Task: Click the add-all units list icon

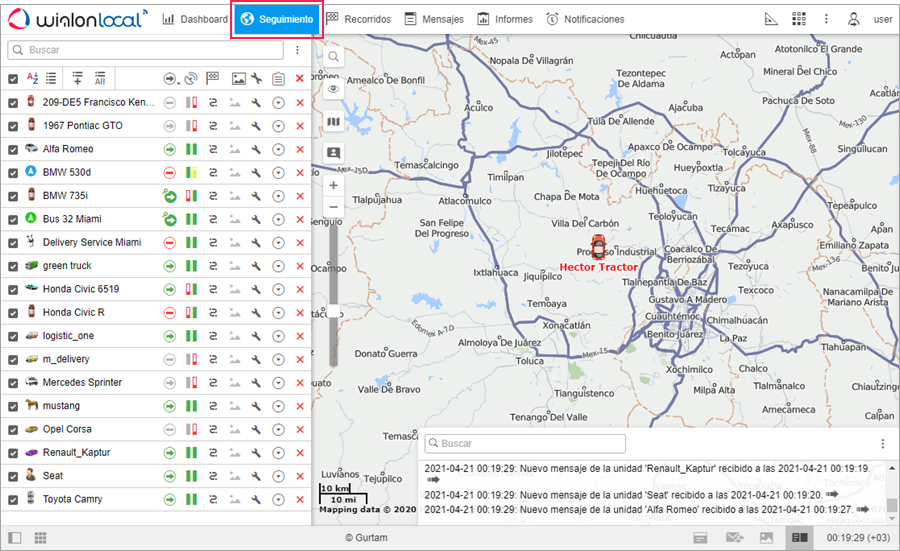Action: point(100,79)
